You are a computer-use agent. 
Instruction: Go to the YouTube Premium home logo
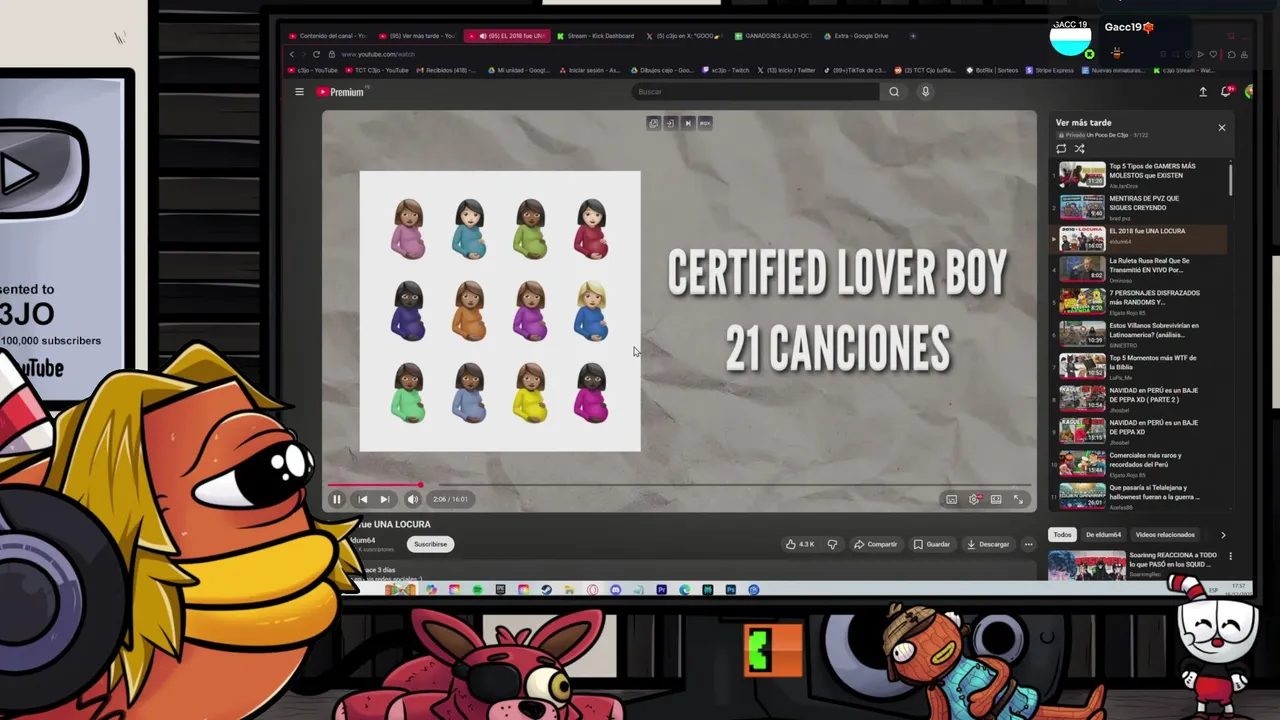(x=341, y=92)
